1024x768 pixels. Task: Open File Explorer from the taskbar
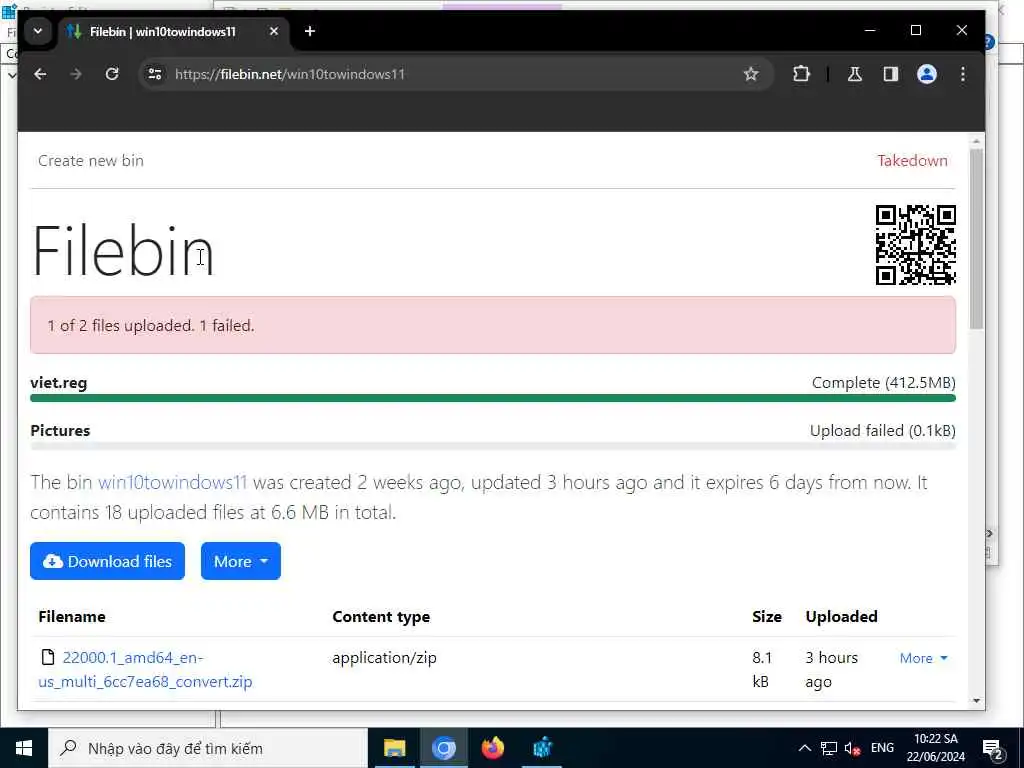tap(394, 748)
